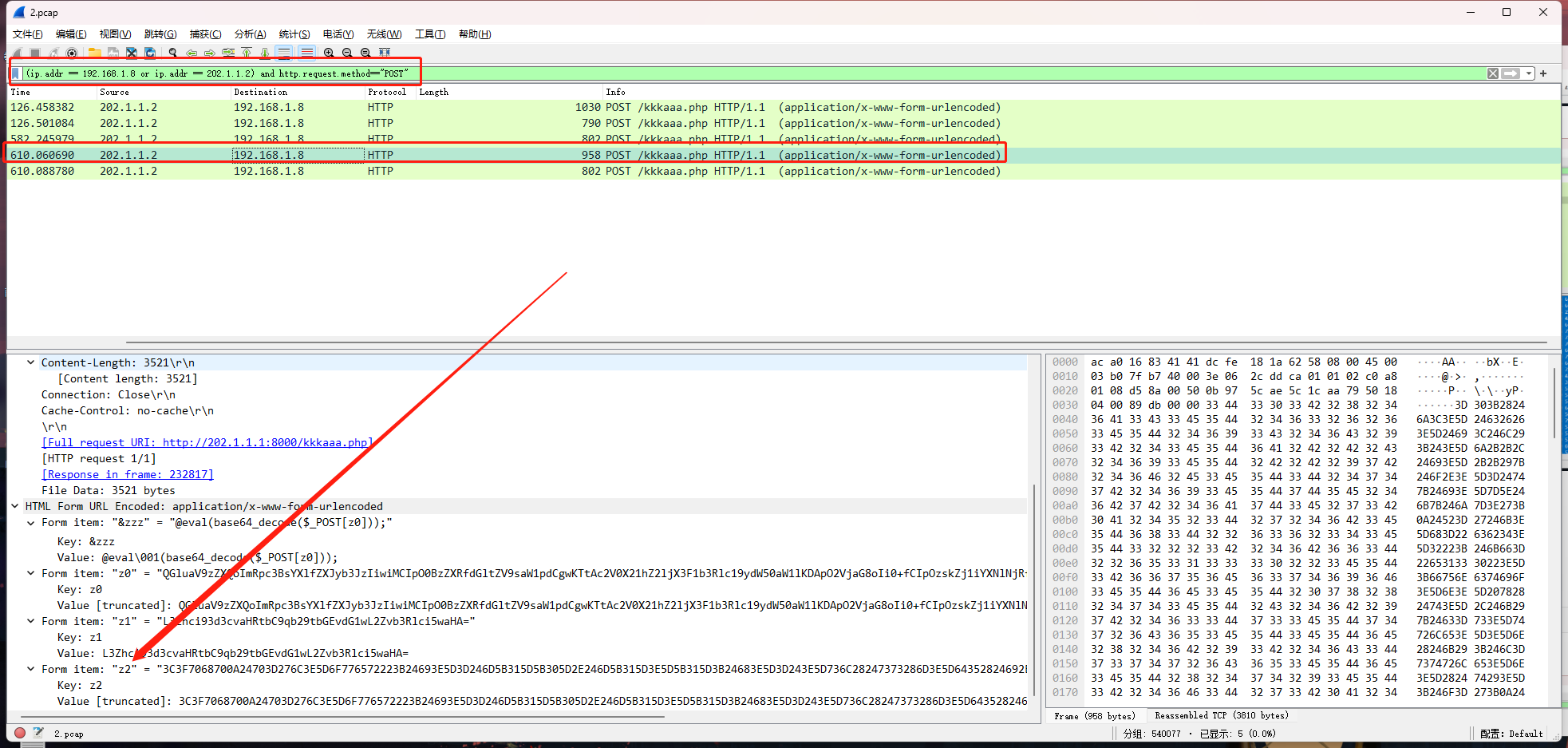Switch to Frame (958 bytes) tab

tap(1094, 716)
